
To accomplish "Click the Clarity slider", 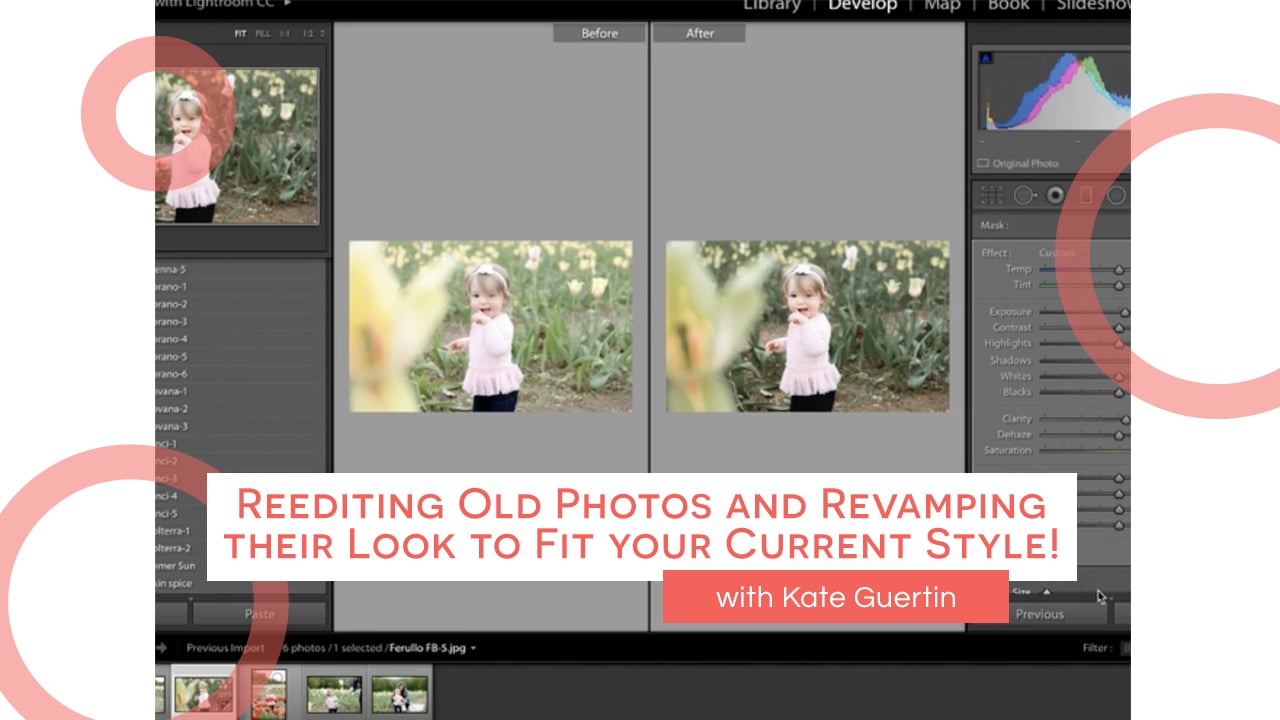I will pyautogui.click(x=1083, y=419).
